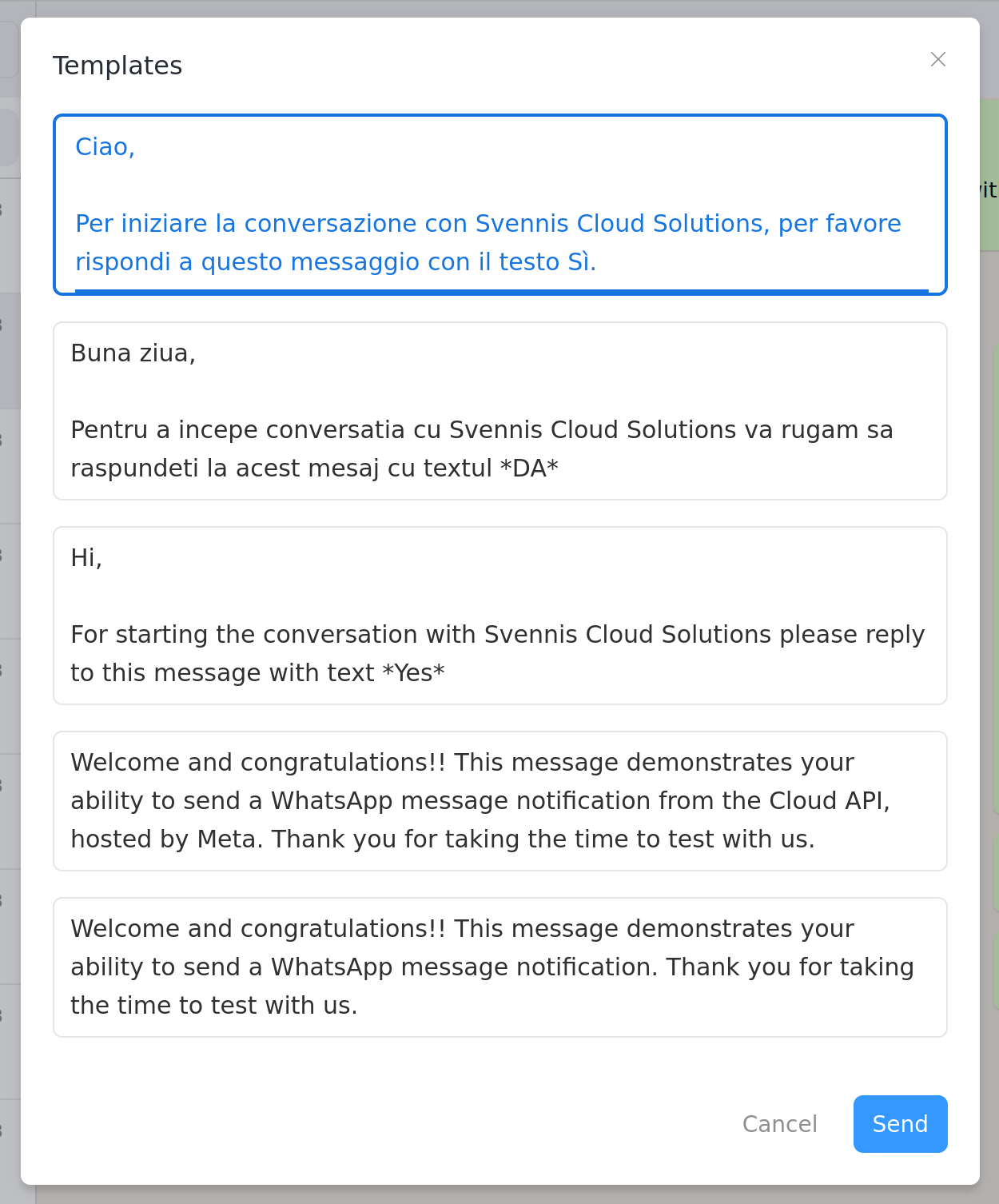999x1204 pixels.
Task: Pick the English 'Hi,' template card
Action: [500, 616]
